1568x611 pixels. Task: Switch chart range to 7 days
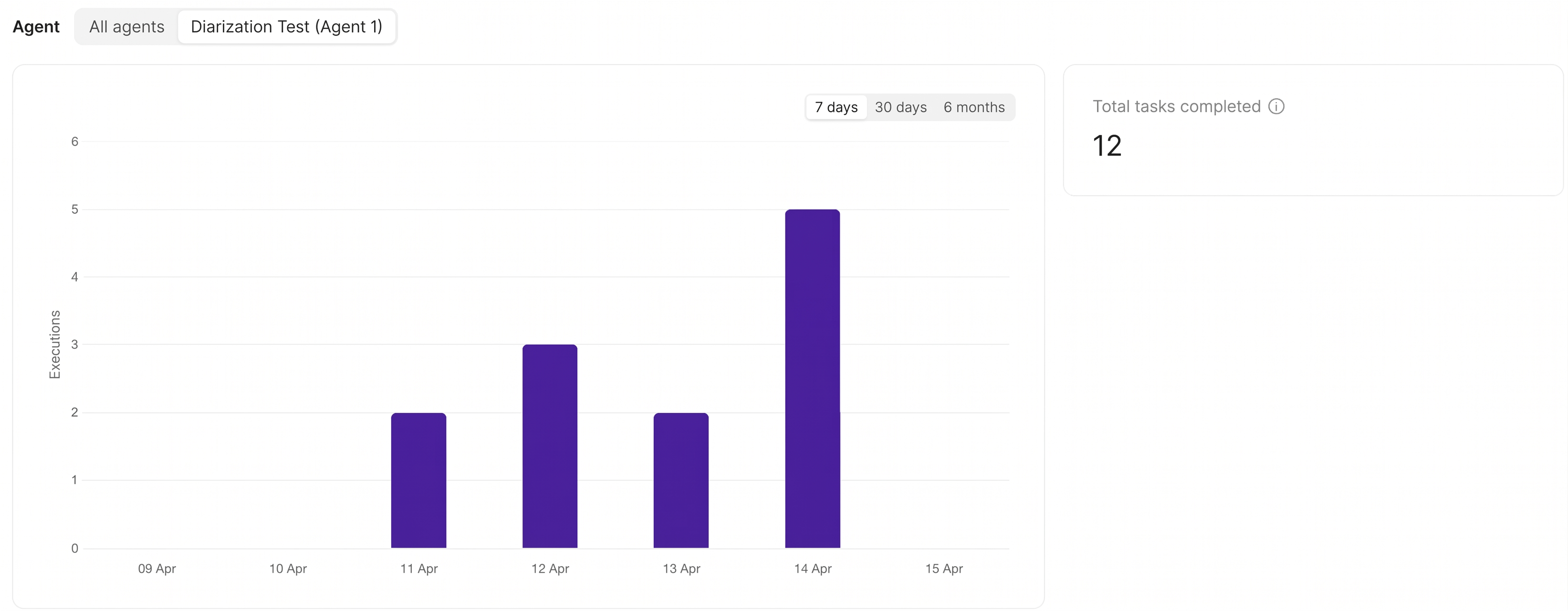coord(836,107)
